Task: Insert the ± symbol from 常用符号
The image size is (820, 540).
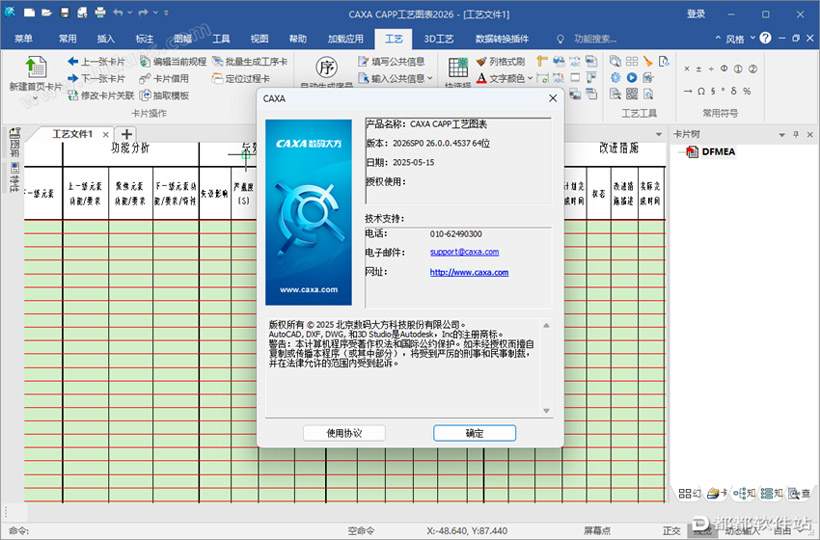Action: click(x=699, y=69)
